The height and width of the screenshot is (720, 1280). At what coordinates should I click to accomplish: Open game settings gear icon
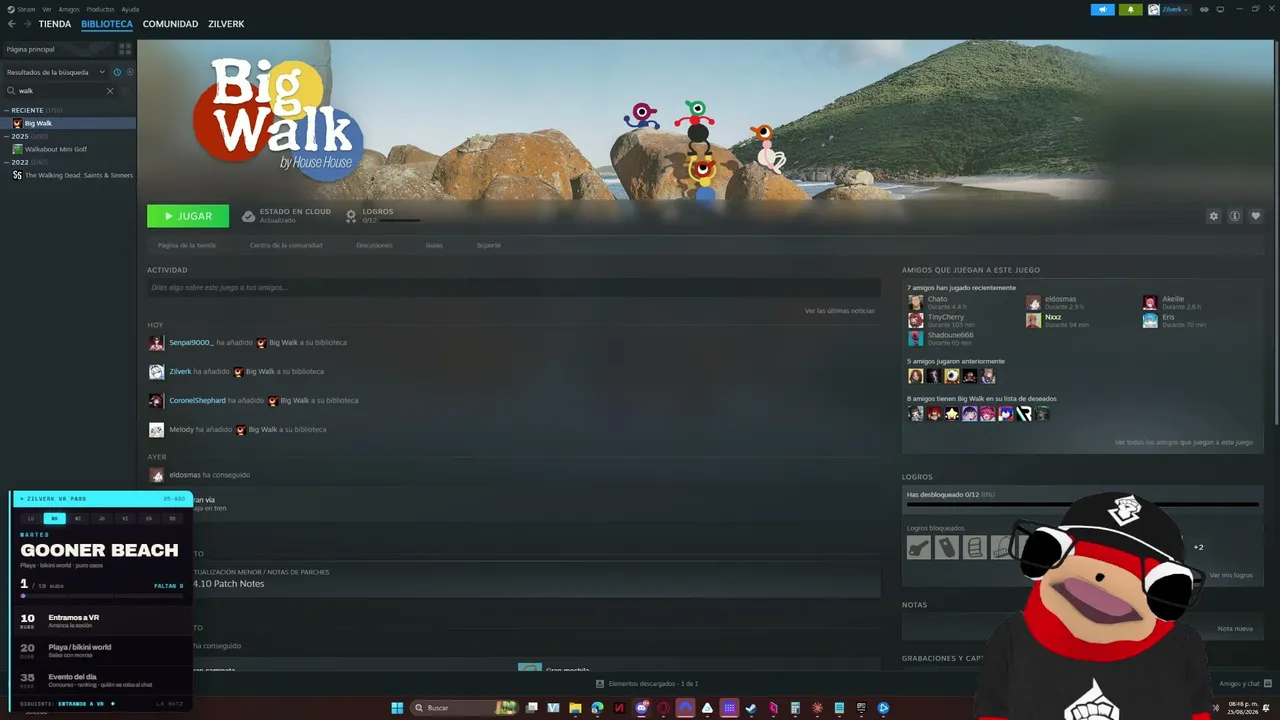tap(1214, 216)
